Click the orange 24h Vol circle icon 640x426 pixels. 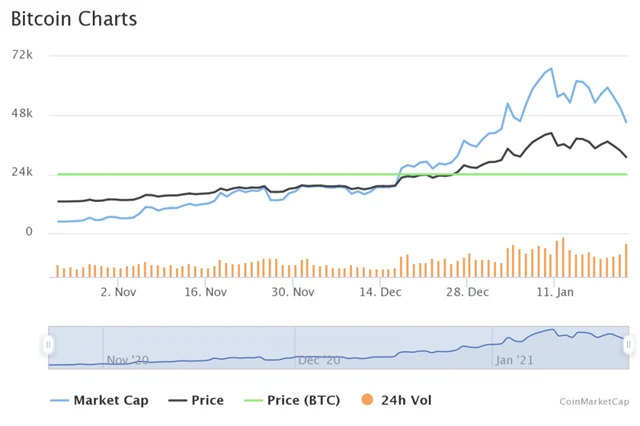[x=367, y=400]
